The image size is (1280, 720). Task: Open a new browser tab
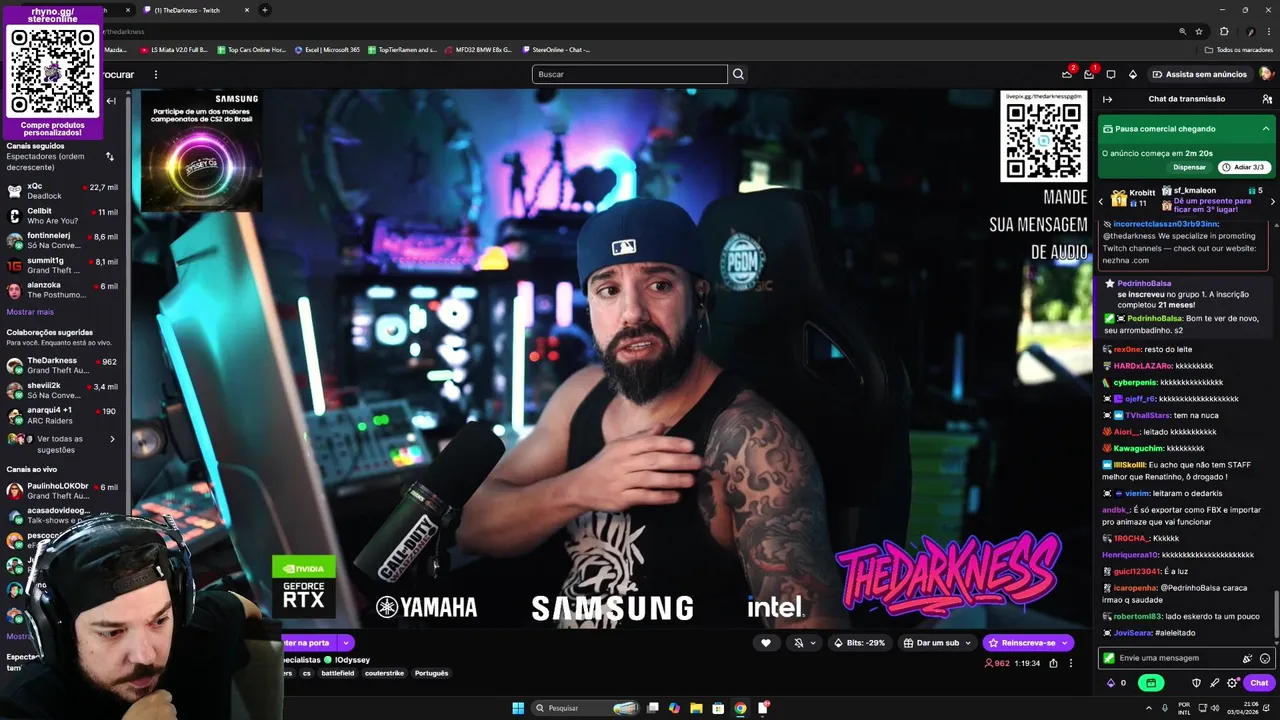pyautogui.click(x=264, y=10)
